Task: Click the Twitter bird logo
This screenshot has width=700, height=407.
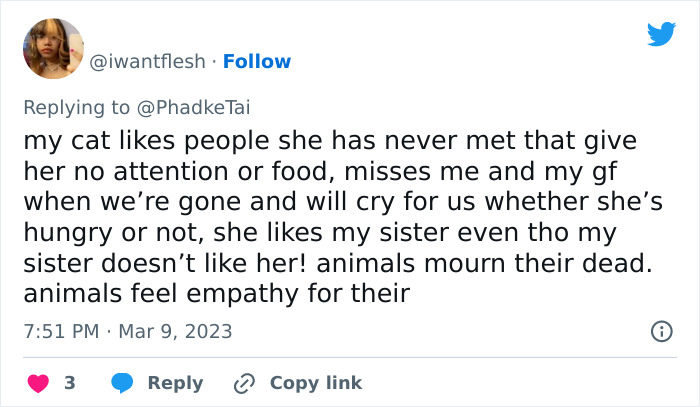Action: (661, 35)
